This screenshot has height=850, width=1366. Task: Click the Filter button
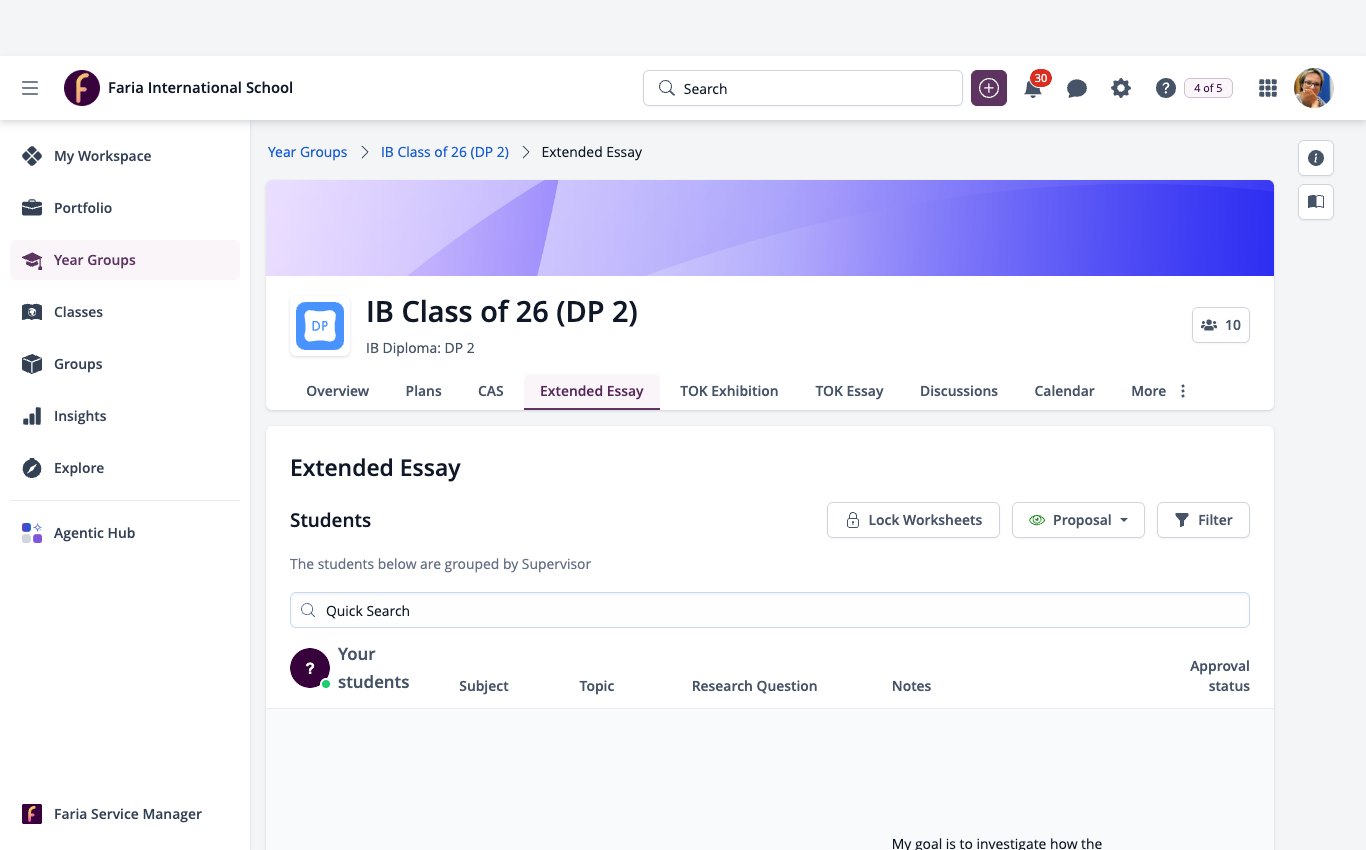1203,520
